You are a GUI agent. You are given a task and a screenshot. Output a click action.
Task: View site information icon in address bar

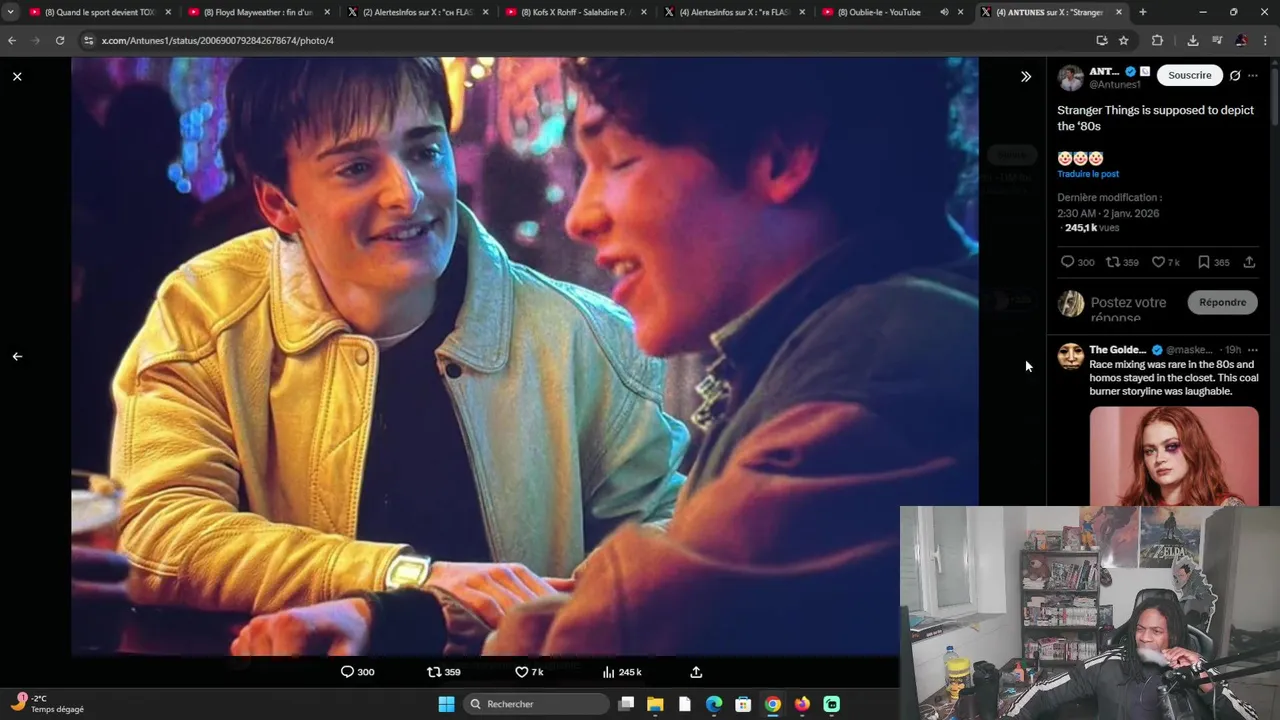tap(88, 40)
